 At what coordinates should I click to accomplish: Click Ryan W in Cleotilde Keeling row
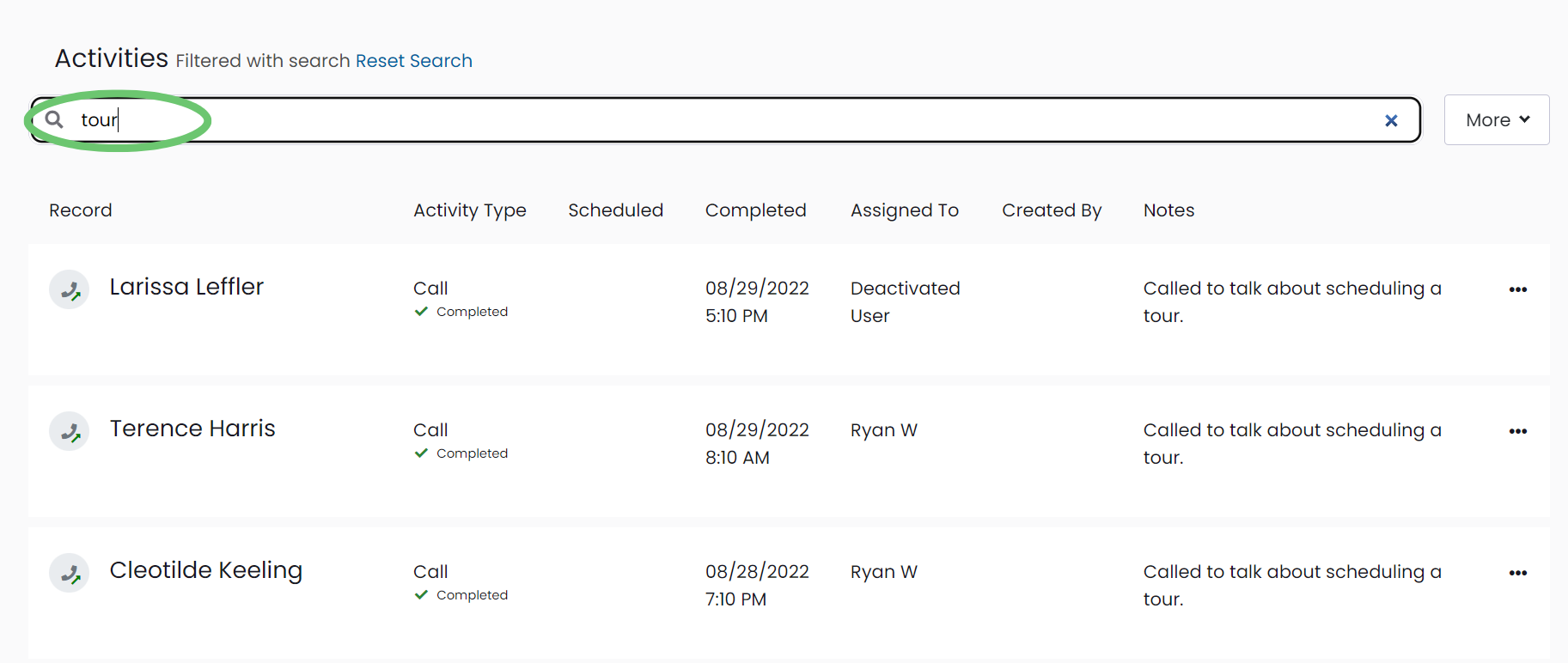click(x=884, y=572)
